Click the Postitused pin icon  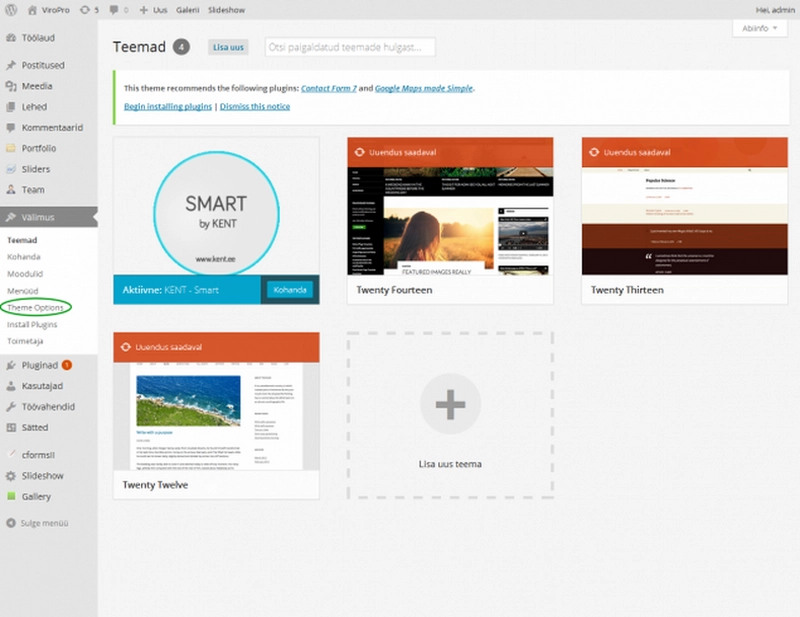[x=11, y=65]
